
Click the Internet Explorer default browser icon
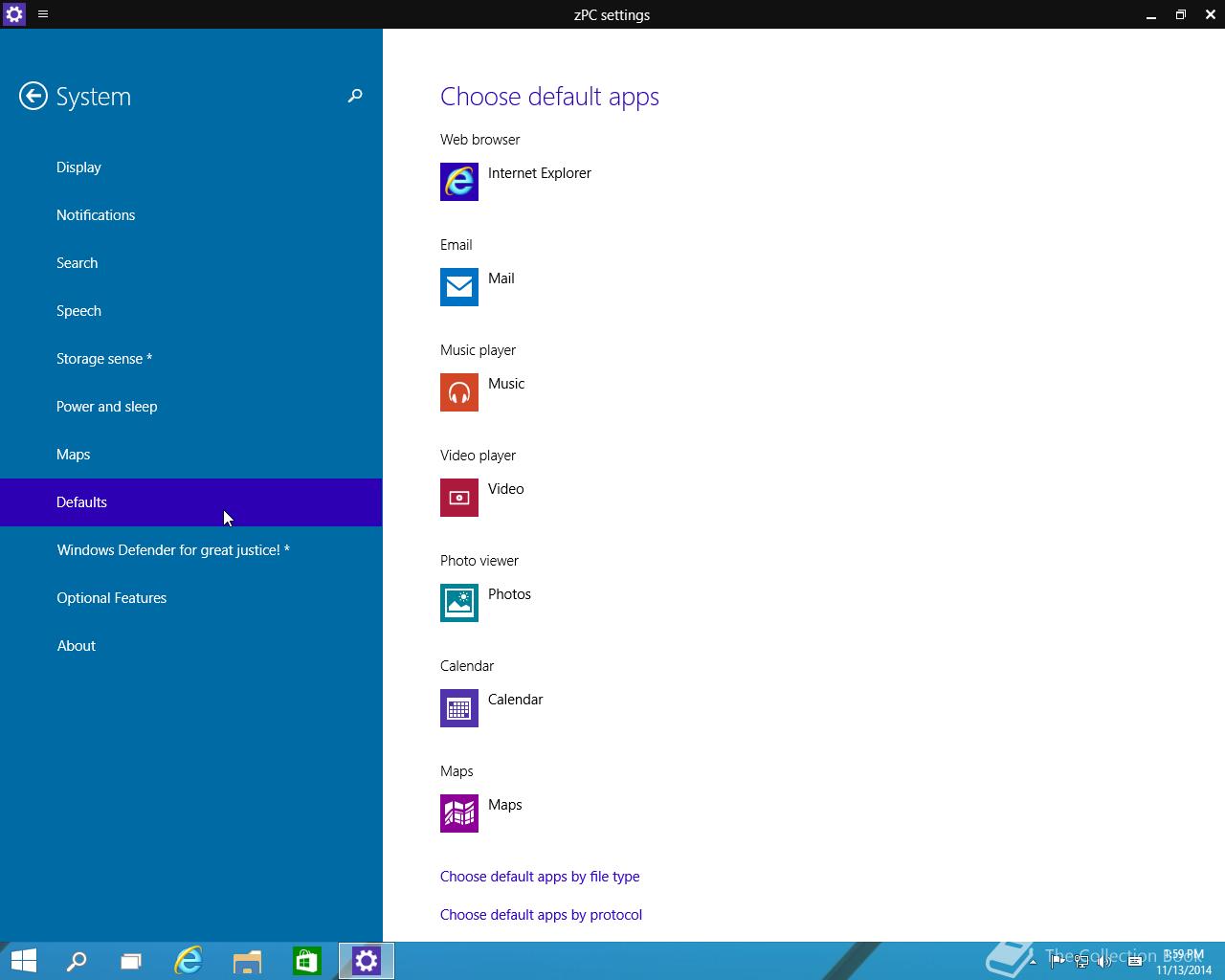(x=459, y=182)
